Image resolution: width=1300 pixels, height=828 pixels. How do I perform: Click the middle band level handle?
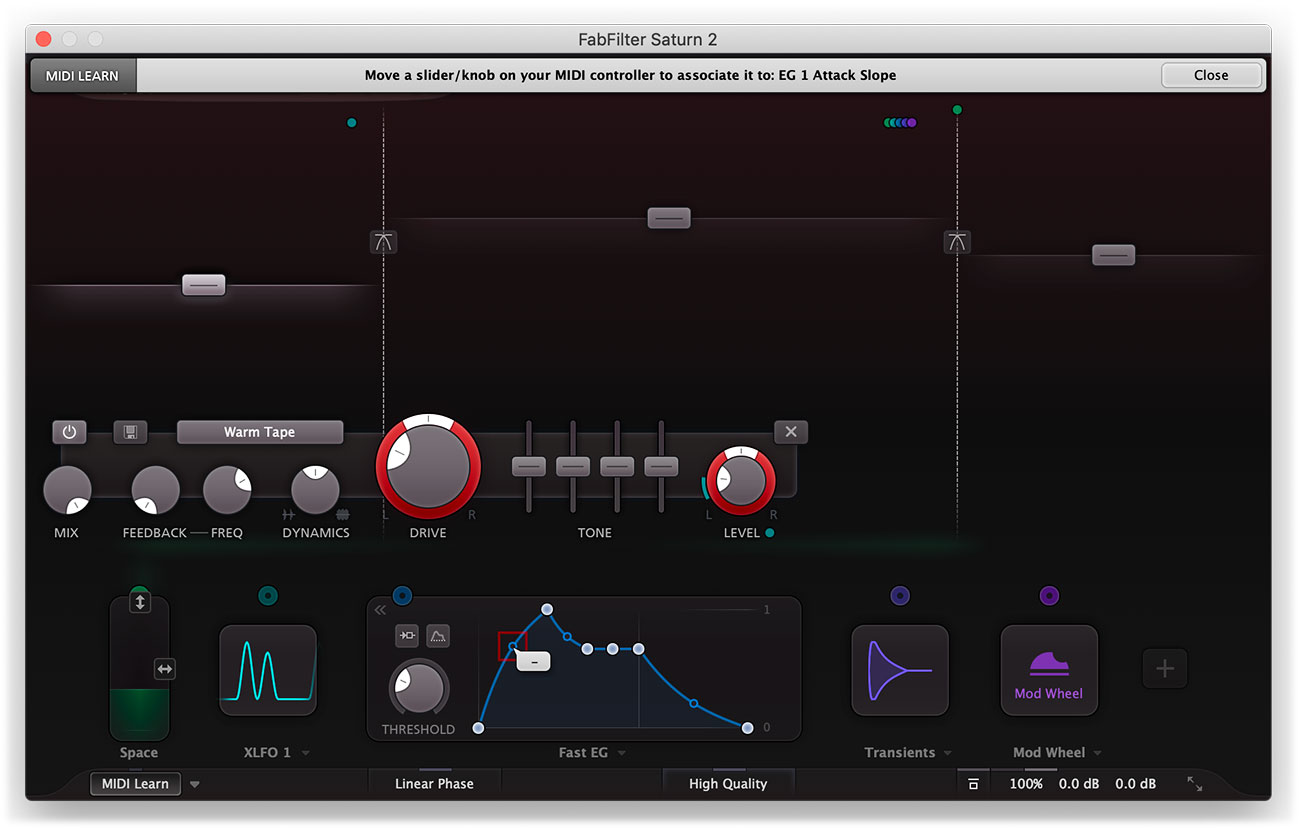pyautogui.click(x=669, y=217)
